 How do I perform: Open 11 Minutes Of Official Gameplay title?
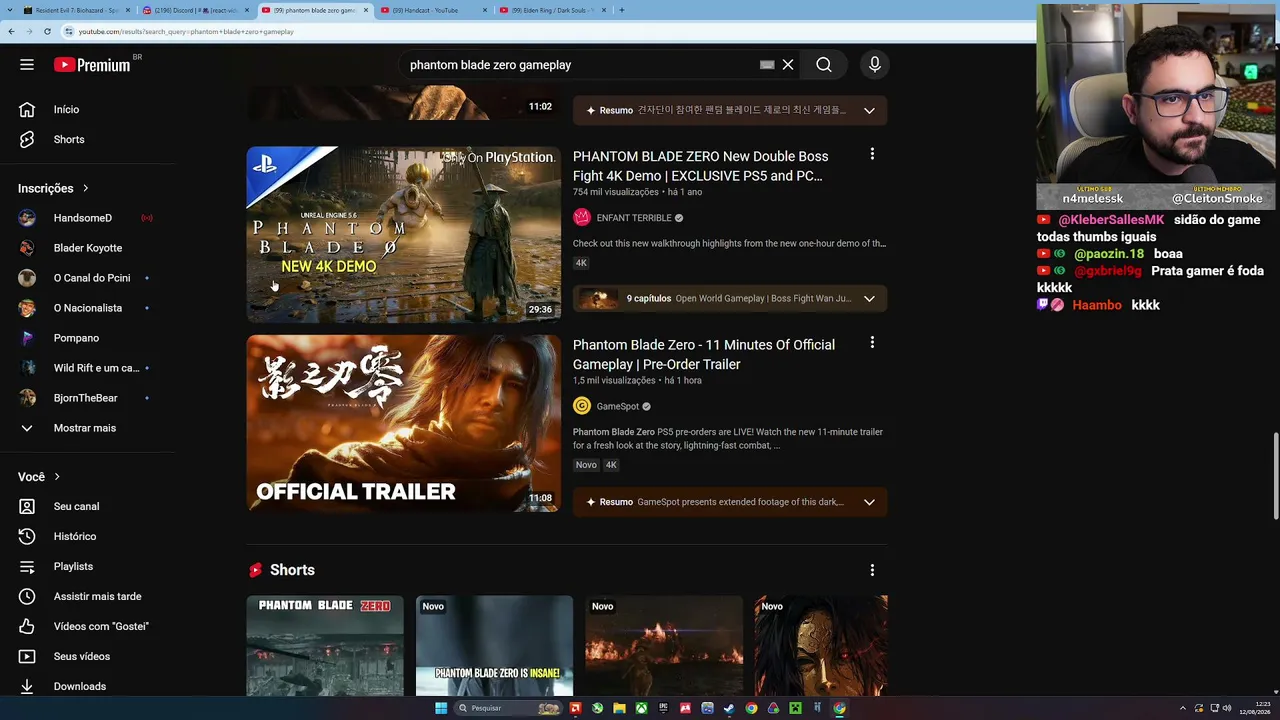[704, 355]
